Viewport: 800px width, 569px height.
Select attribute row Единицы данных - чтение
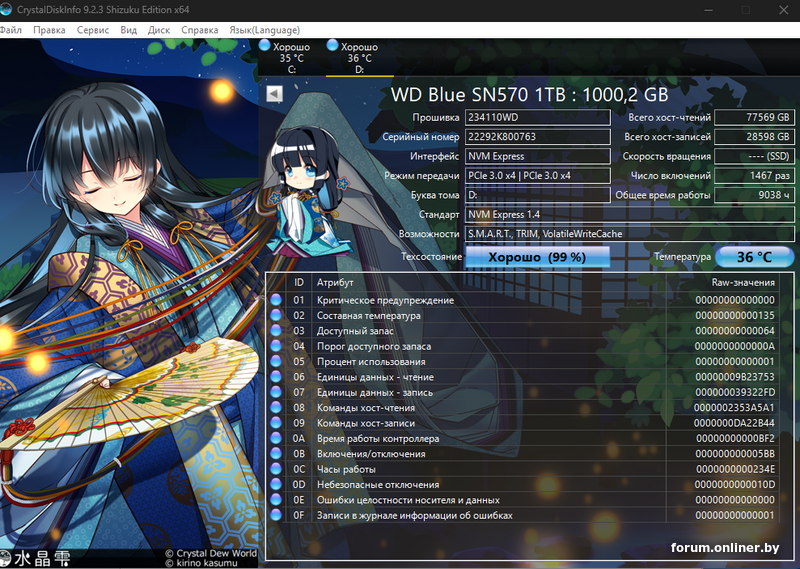523,377
